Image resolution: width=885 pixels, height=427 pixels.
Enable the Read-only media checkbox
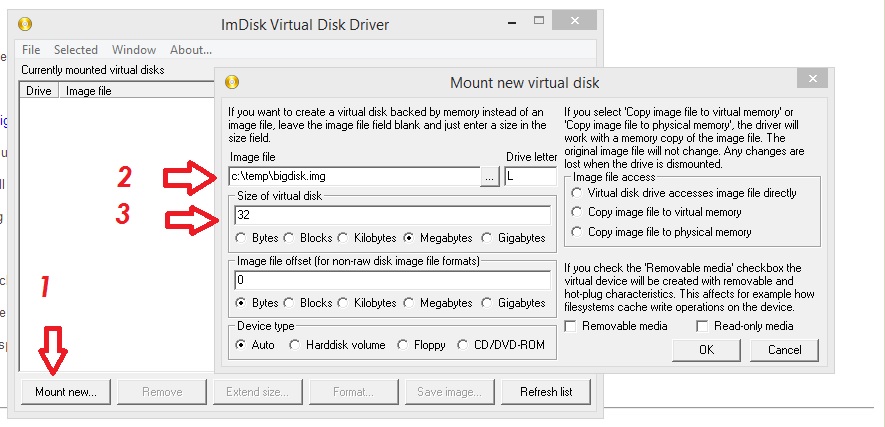(745, 326)
